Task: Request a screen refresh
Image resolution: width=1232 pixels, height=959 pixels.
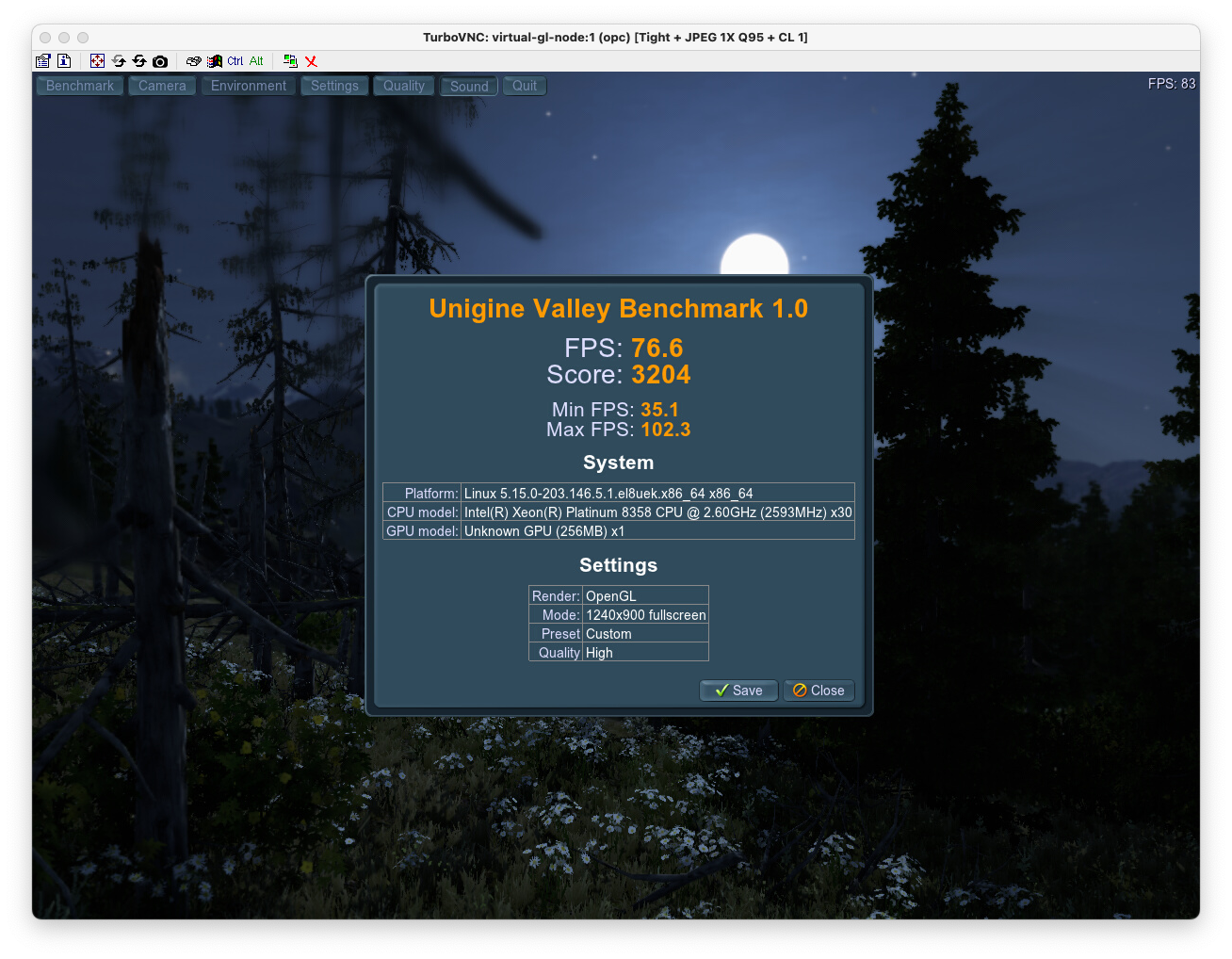Action: click(118, 60)
